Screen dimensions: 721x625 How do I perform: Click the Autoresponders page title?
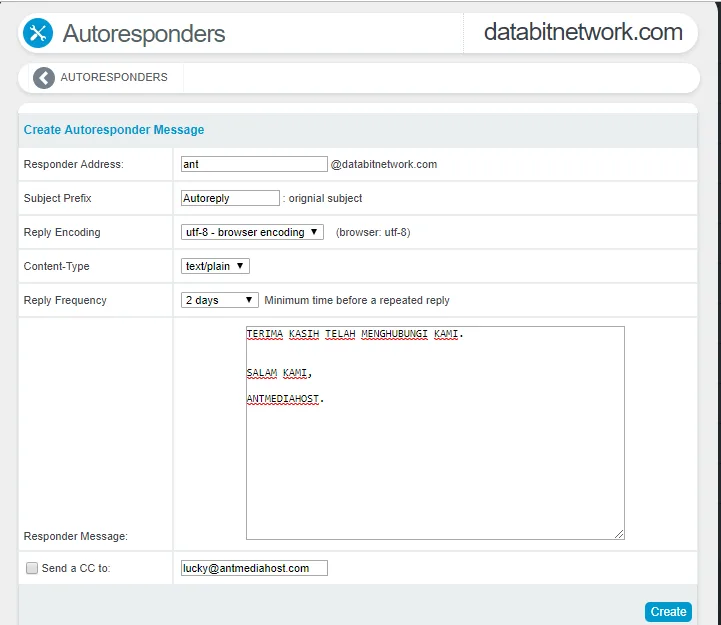coord(144,33)
